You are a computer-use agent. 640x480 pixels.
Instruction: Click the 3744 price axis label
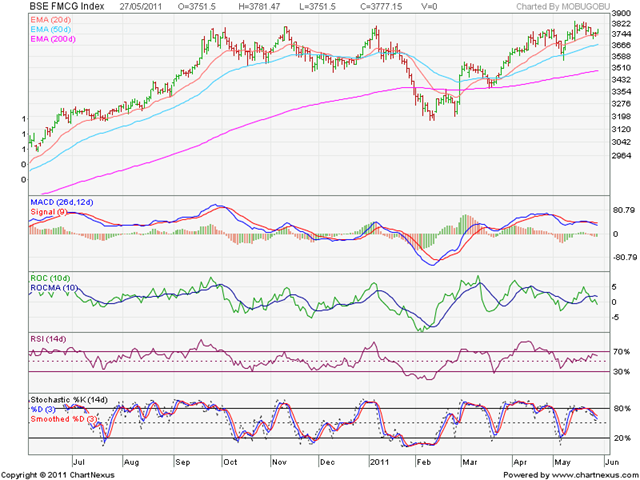coord(622,33)
